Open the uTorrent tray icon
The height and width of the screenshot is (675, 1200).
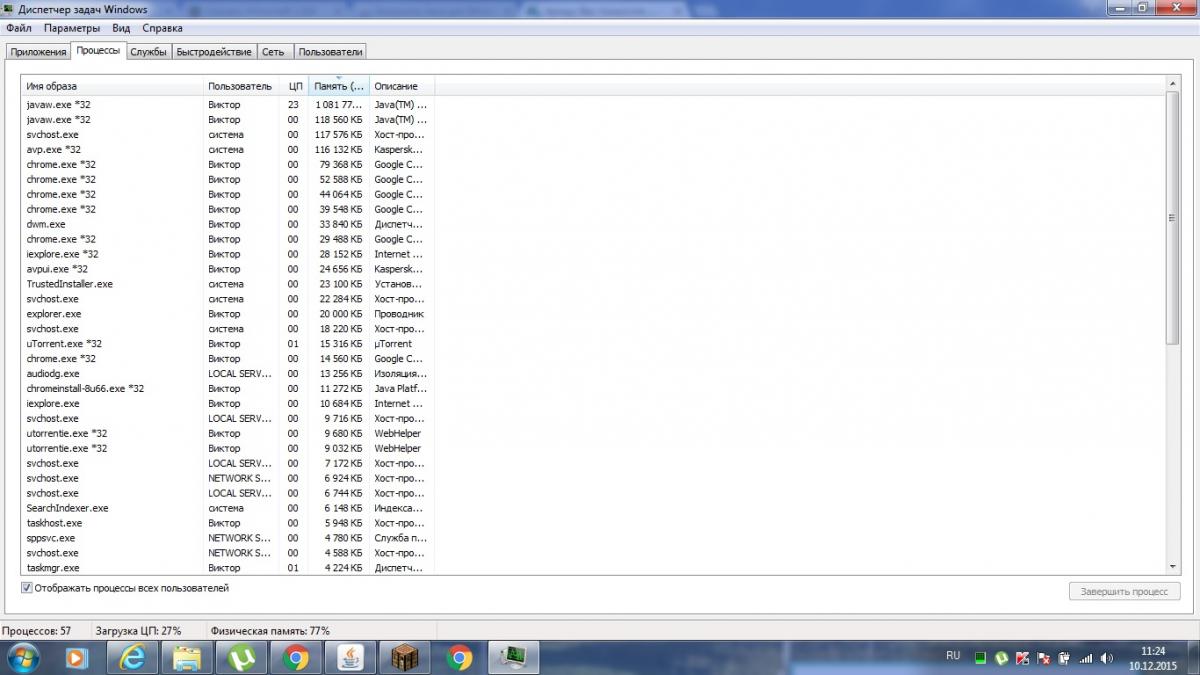click(x=1002, y=658)
